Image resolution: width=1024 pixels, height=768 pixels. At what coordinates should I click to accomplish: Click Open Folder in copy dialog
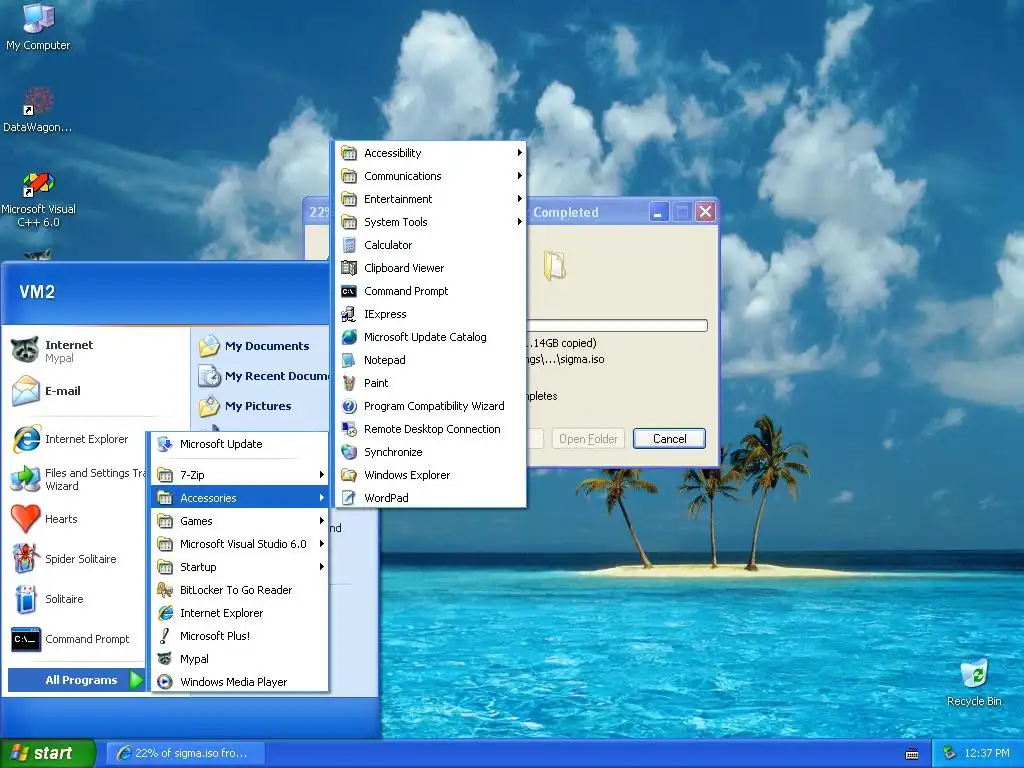pyautogui.click(x=588, y=439)
